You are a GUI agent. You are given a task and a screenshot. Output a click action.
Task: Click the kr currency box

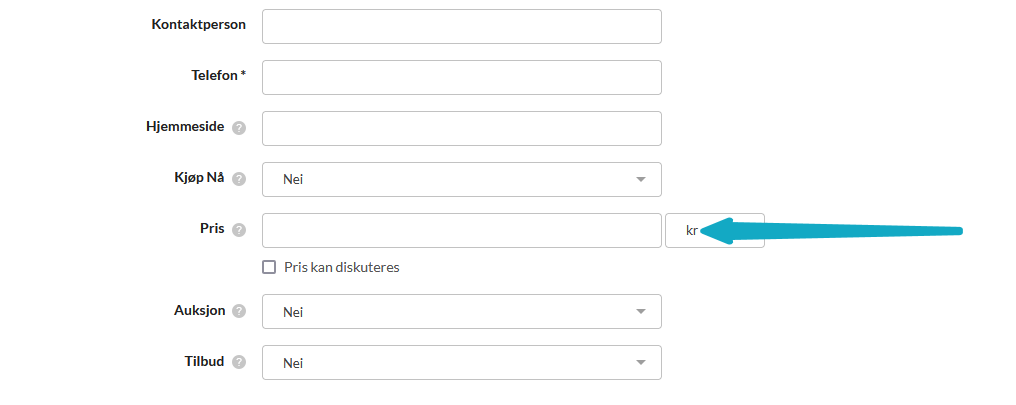[691, 230]
